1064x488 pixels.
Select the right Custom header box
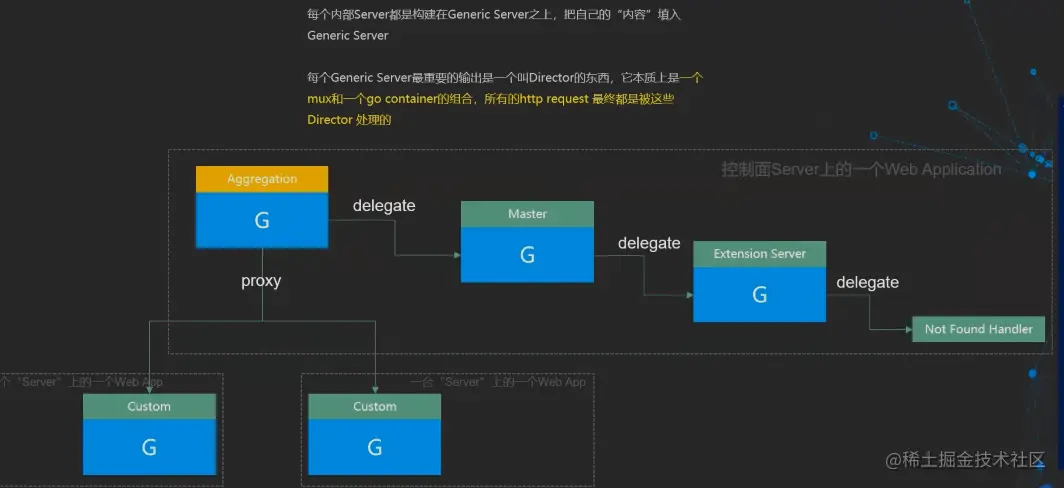tap(375, 407)
